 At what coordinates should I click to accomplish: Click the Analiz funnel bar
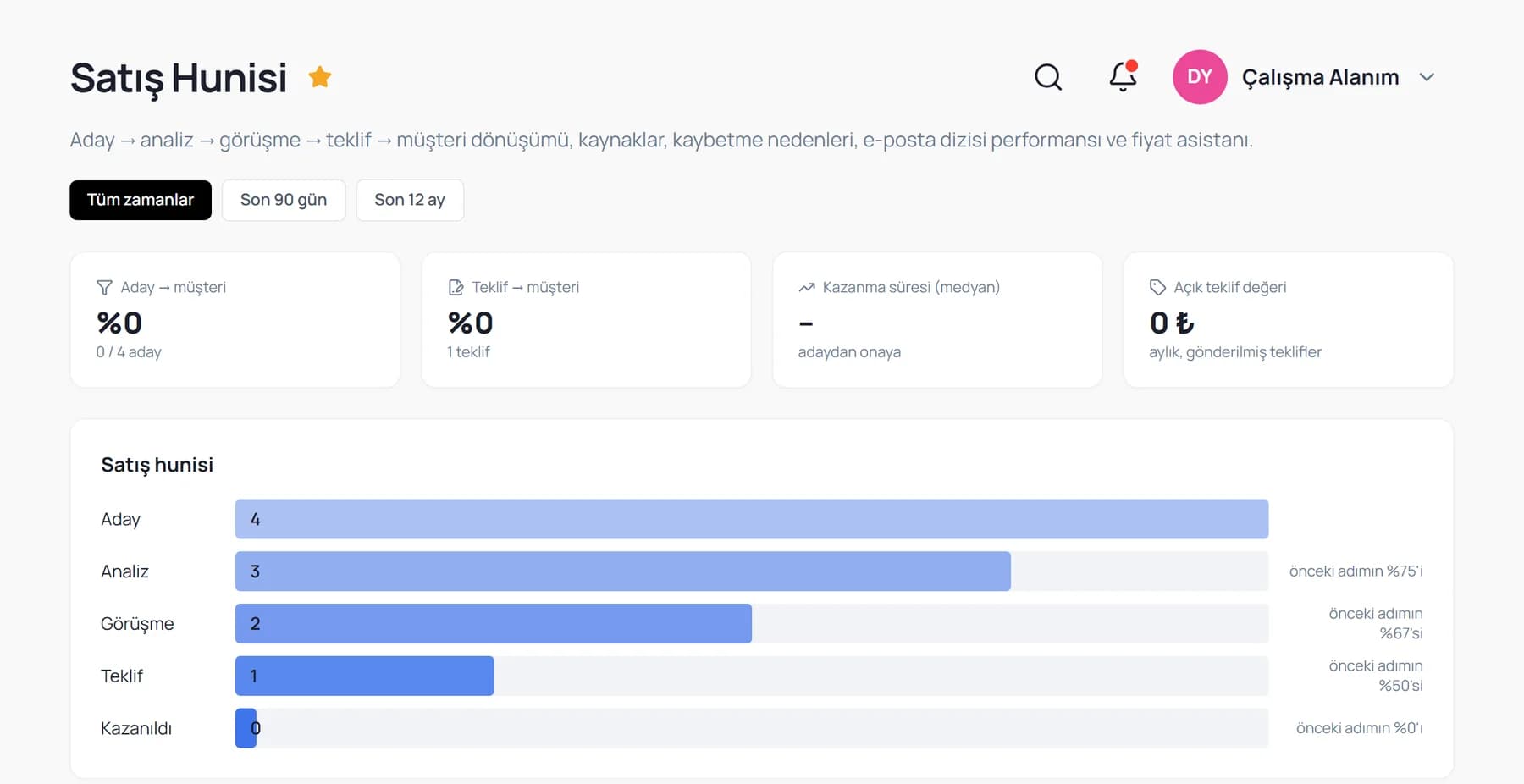(x=623, y=571)
